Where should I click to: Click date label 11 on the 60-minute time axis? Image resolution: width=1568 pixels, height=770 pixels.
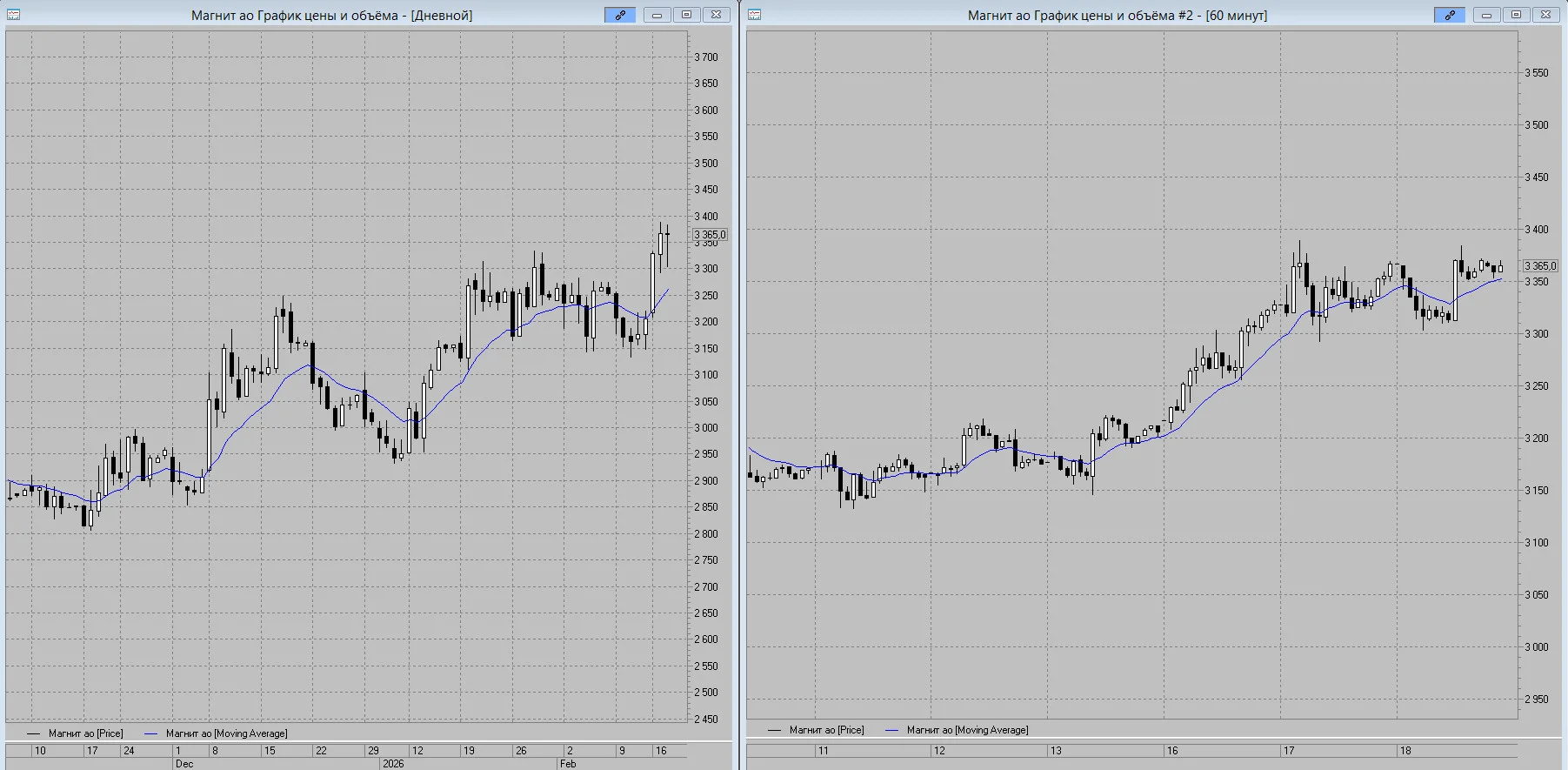[823, 751]
